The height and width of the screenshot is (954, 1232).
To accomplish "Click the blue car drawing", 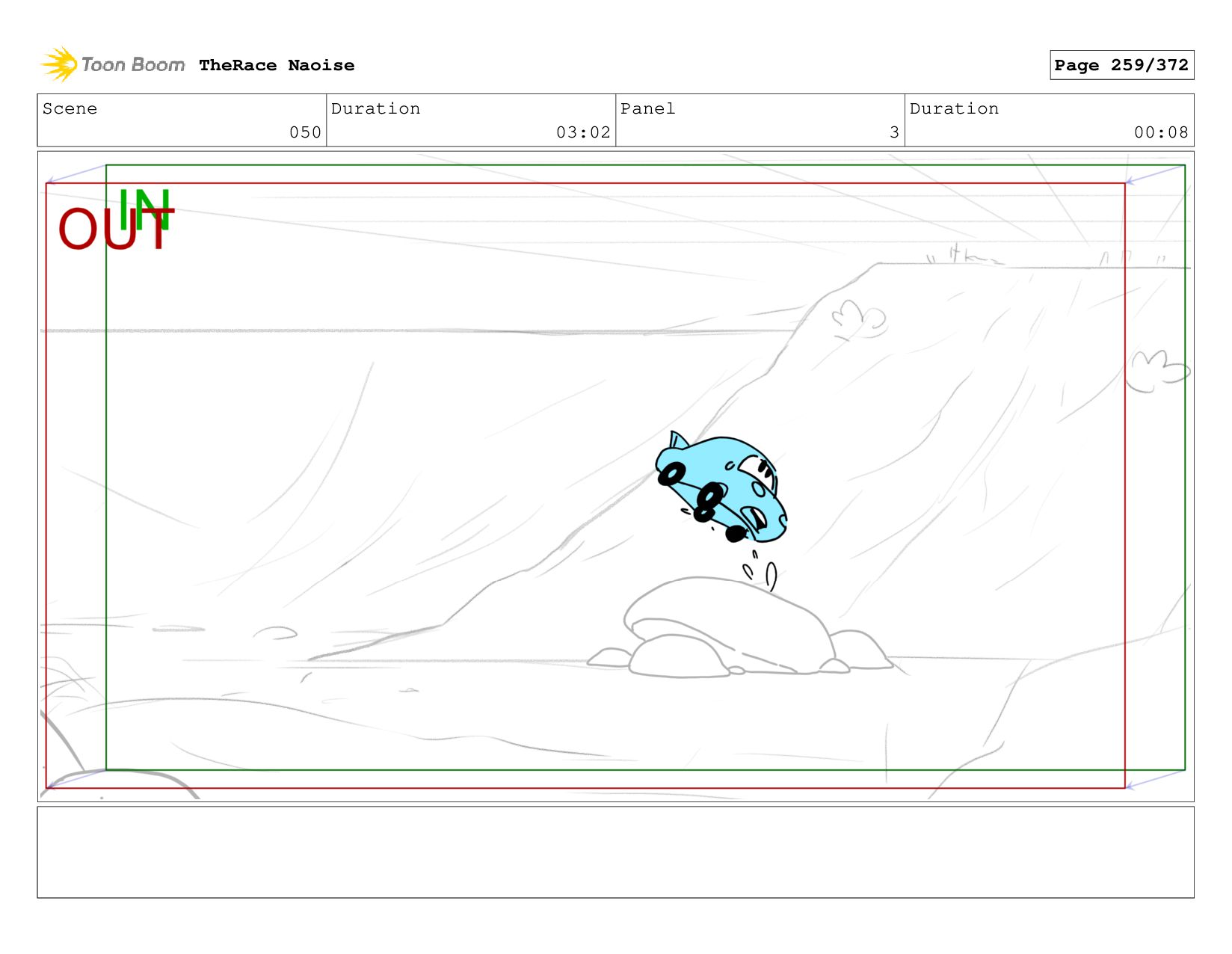I will [721, 487].
